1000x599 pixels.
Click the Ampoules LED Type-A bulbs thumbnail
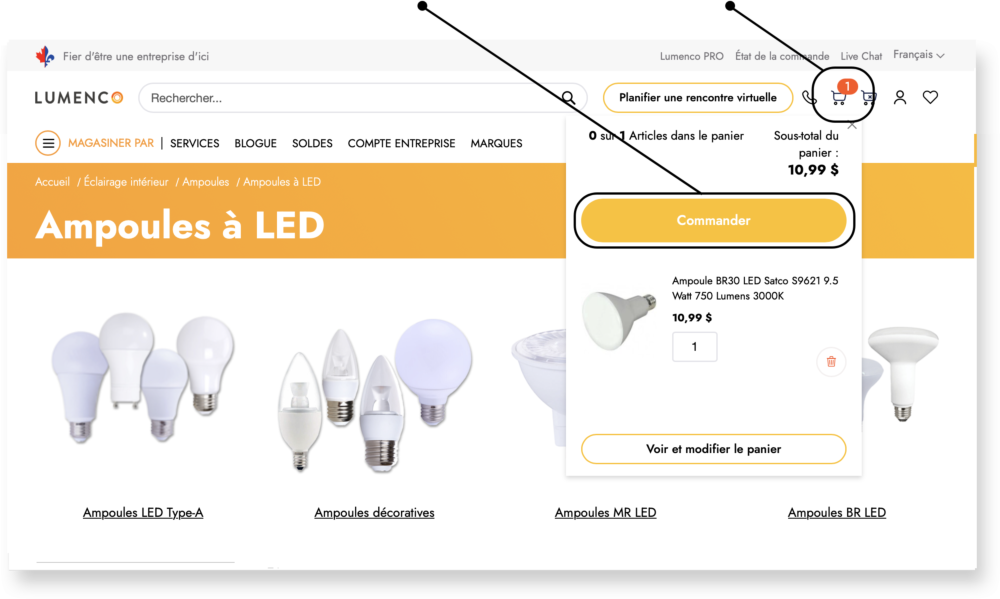(x=143, y=378)
